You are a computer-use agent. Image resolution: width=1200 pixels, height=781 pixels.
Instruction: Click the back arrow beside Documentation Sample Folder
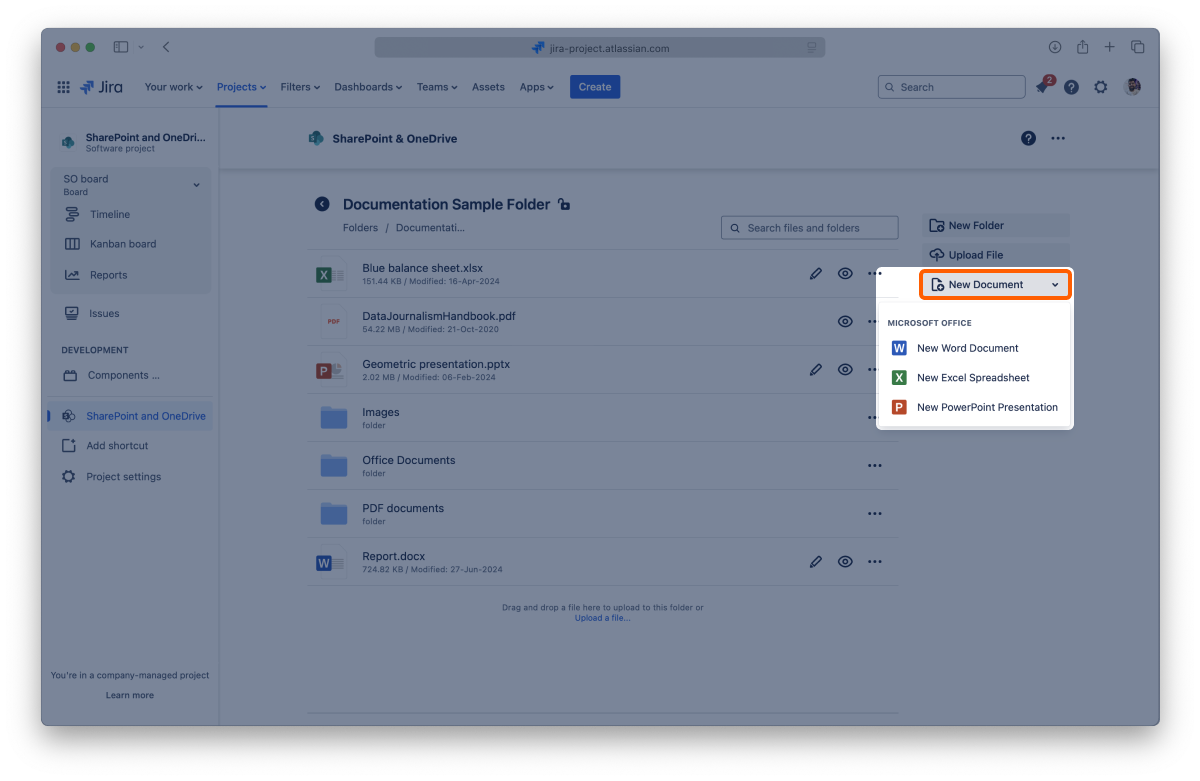pyautogui.click(x=322, y=204)
